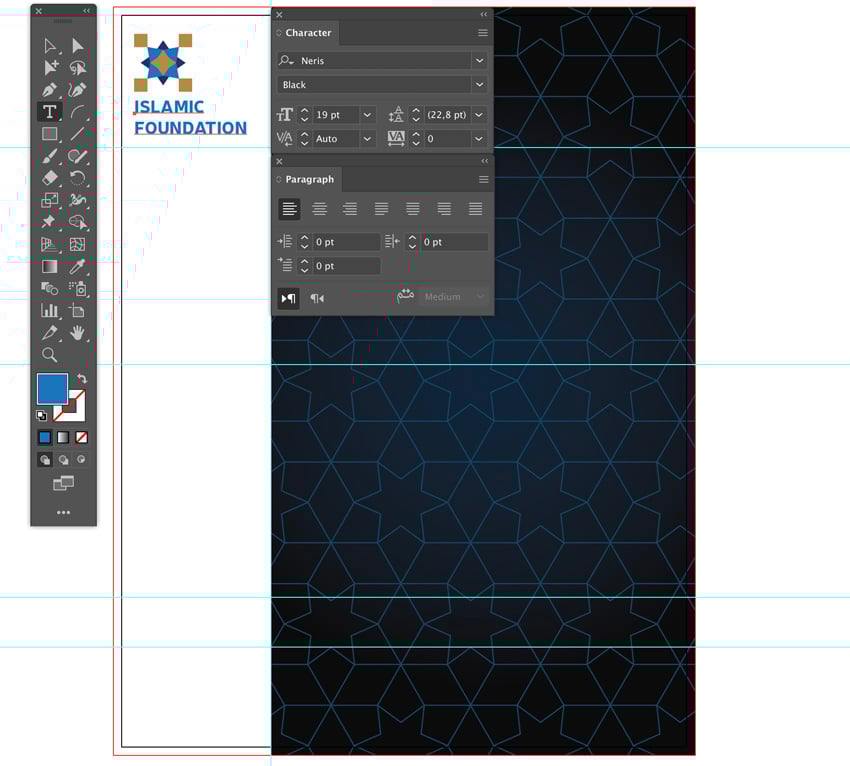Select the Rotate tool

[x=78, y=178]
